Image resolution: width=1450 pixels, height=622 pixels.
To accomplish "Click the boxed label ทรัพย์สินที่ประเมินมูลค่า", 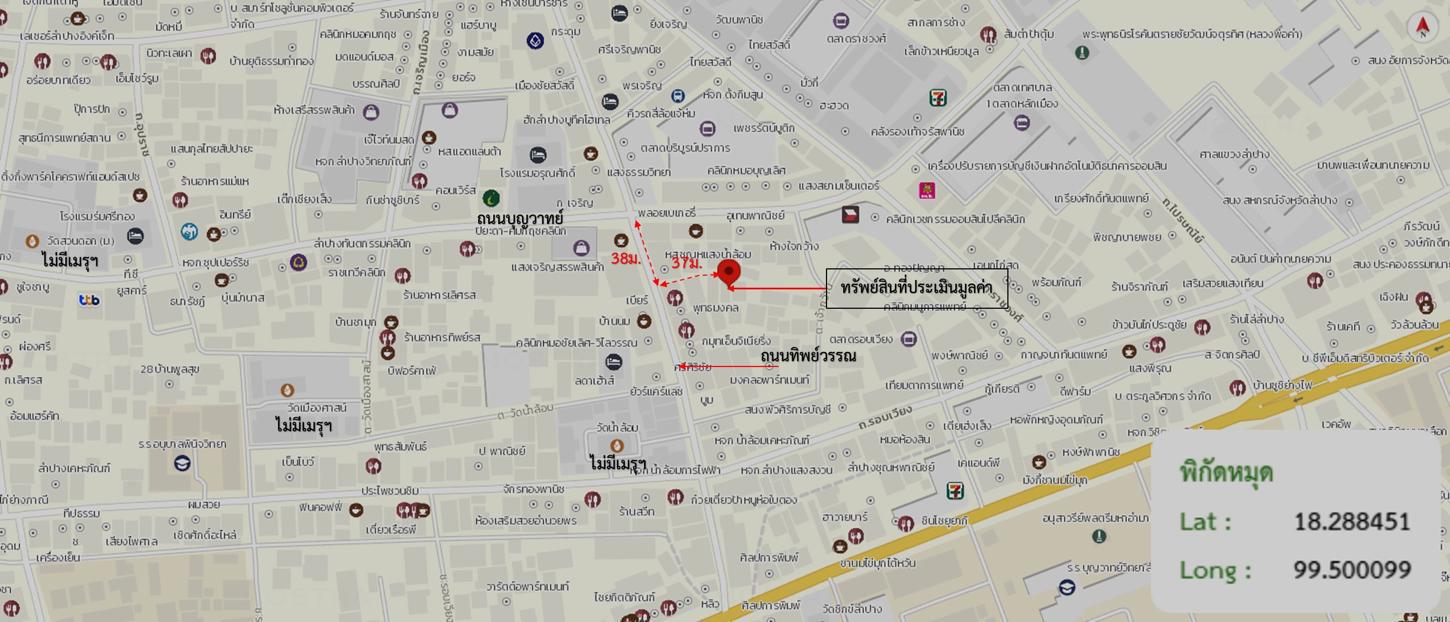I will pyautogui.click(x=917, y=288).
